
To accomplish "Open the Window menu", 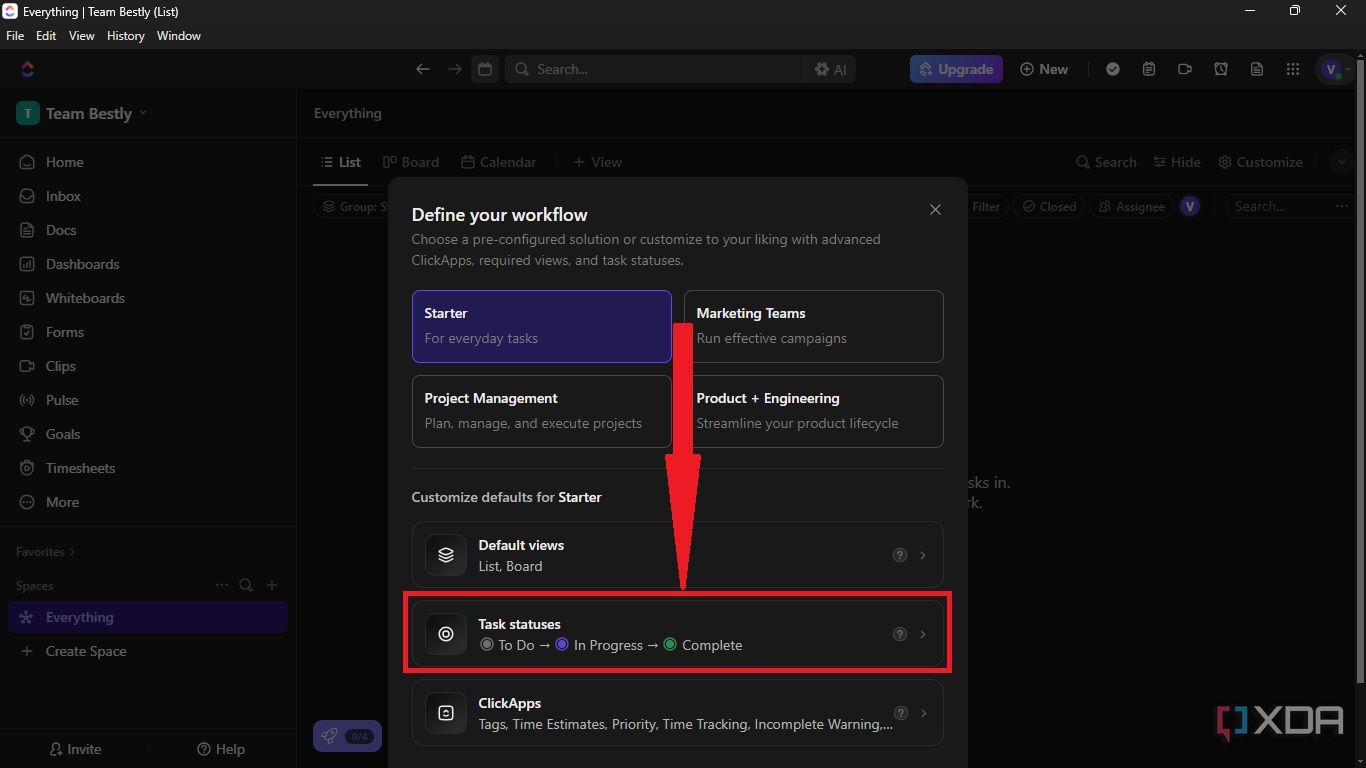I will pyautogui.click(x=179, y=35).
